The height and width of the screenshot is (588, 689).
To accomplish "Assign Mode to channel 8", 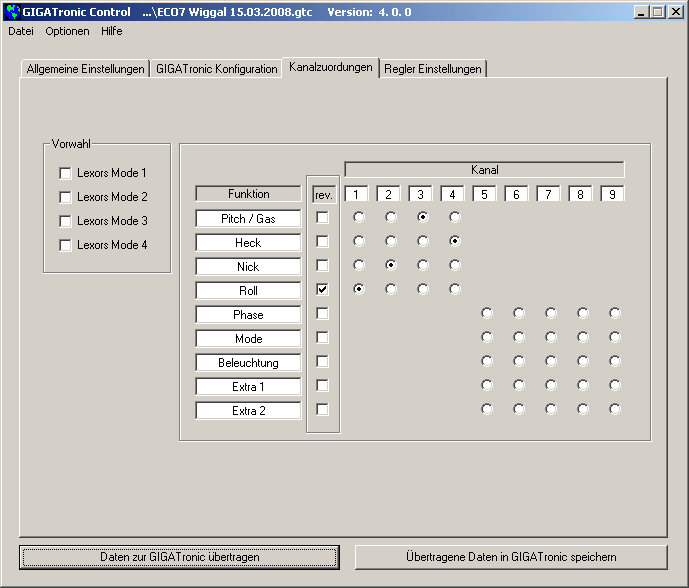I will 583,337.
